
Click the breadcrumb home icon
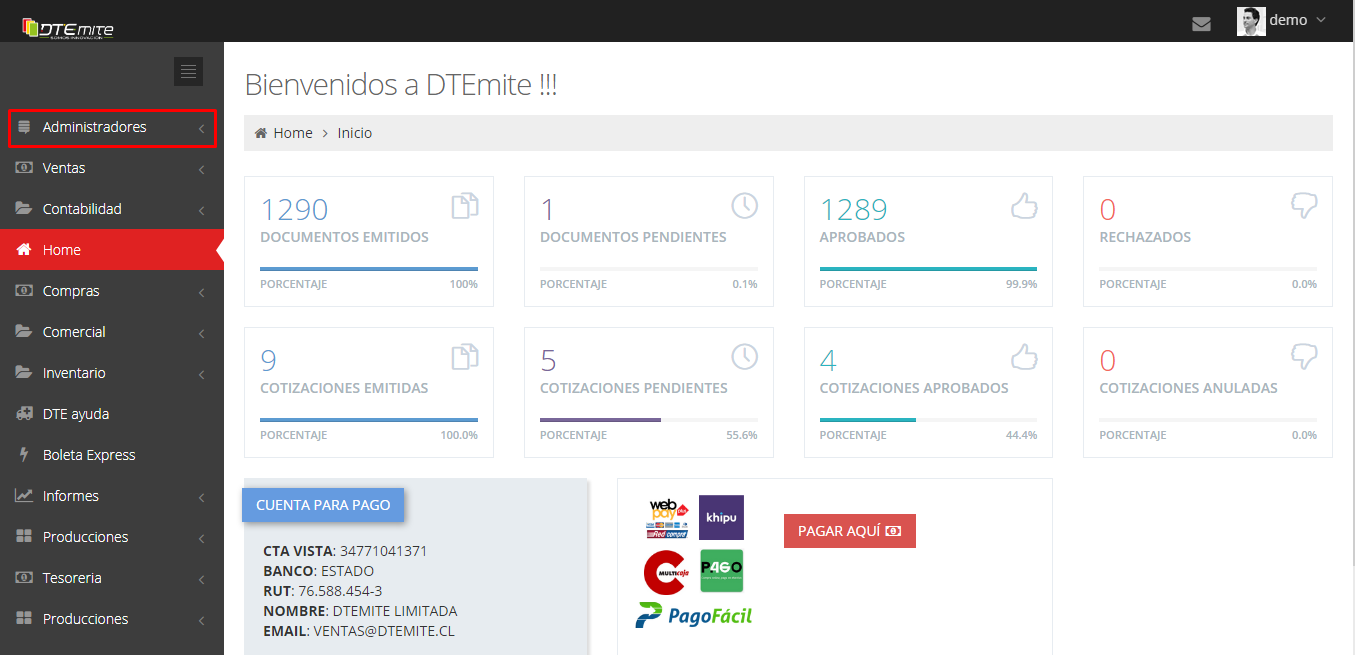pyautogui.click(x=261, y=133)
